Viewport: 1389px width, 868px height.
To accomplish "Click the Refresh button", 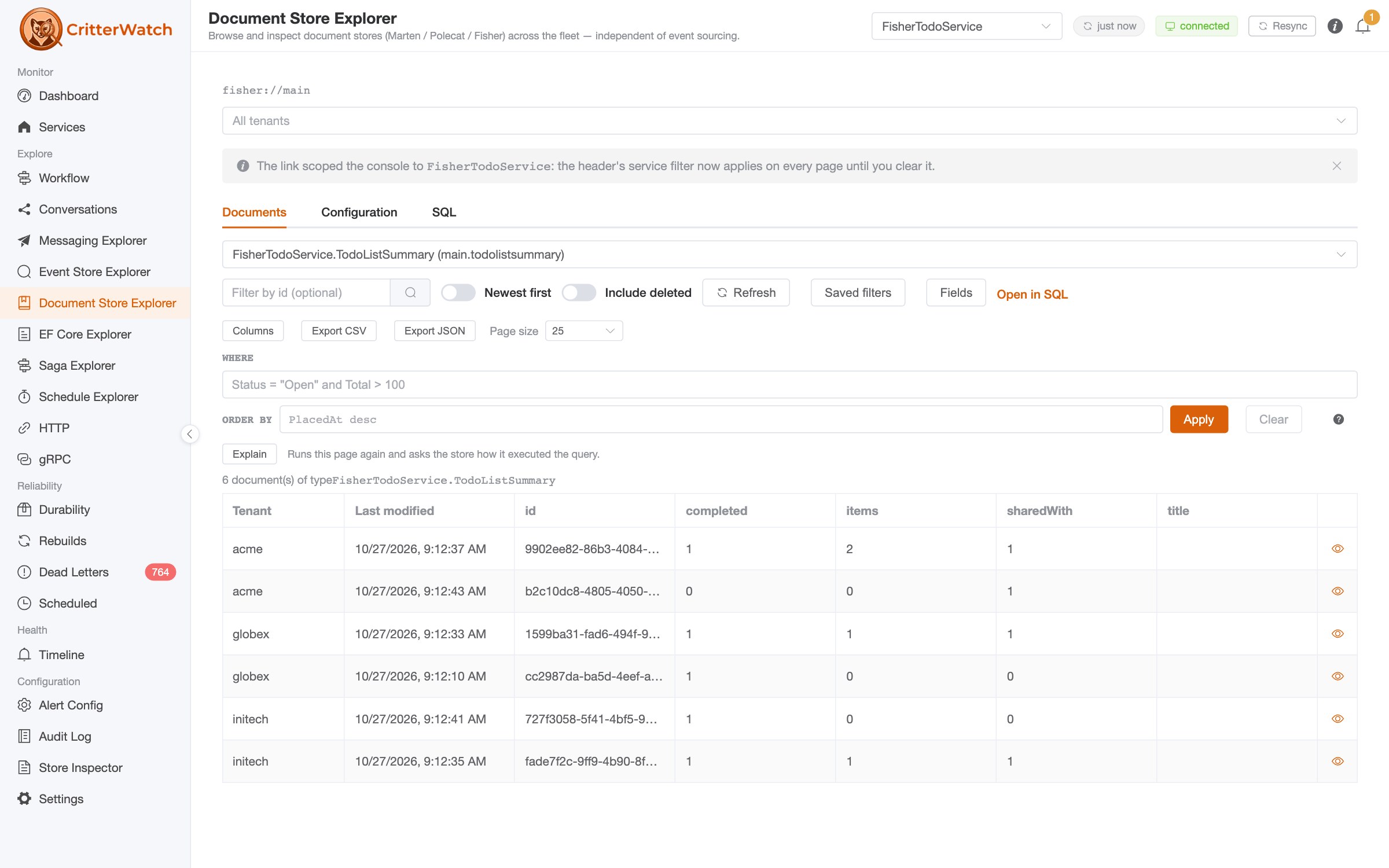I will pyautogui.click(x=745, y=292).
